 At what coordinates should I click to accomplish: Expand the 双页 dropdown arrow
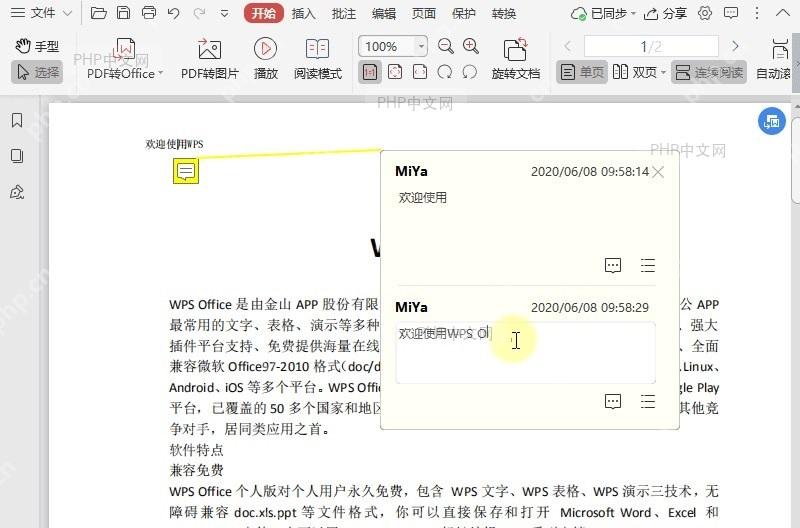coord(663,72)
